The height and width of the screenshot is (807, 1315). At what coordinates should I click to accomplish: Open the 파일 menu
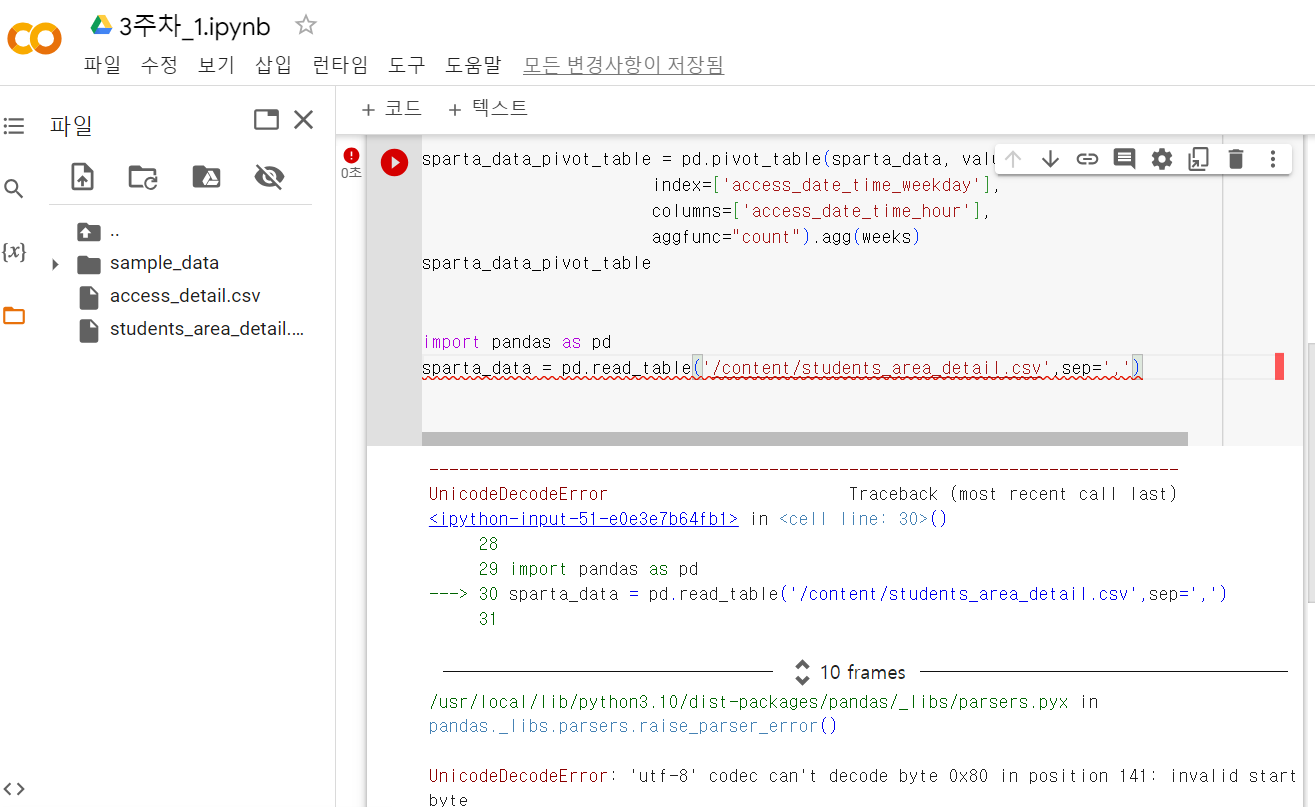pos(102,65)
